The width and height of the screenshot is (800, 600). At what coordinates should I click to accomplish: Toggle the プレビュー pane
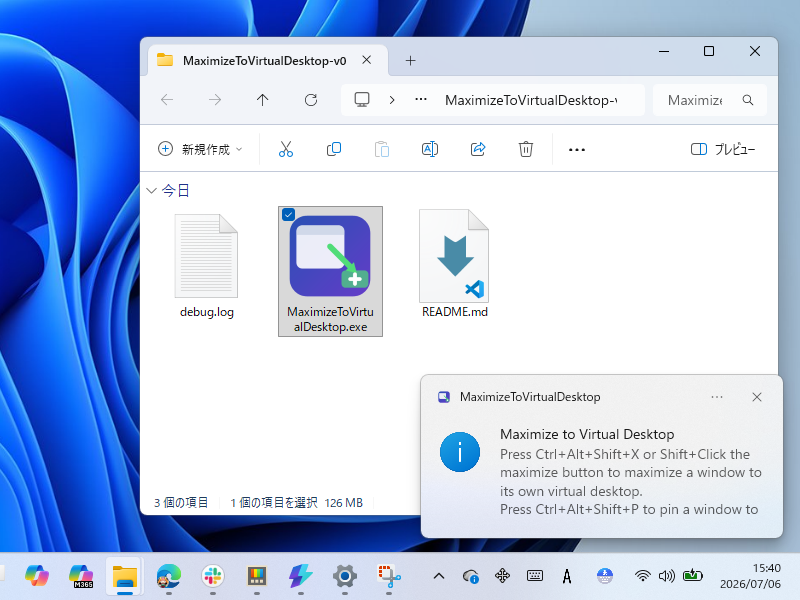click(722, 149)
